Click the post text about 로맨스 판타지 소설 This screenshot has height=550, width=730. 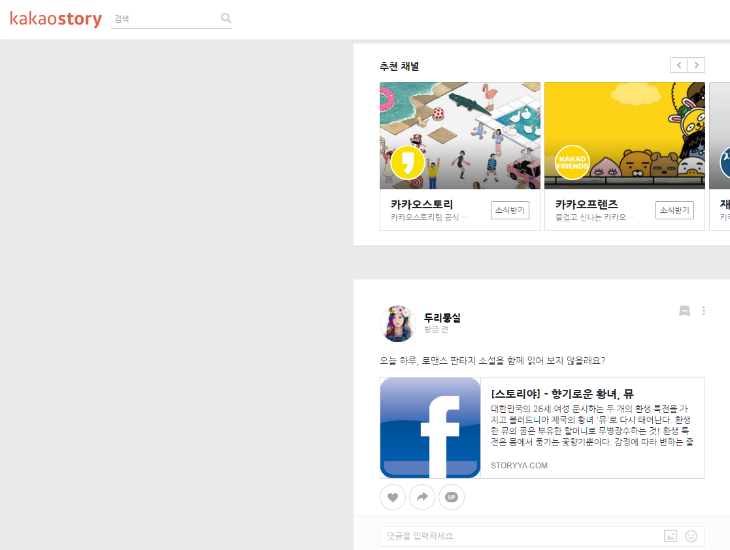[493, 360]
